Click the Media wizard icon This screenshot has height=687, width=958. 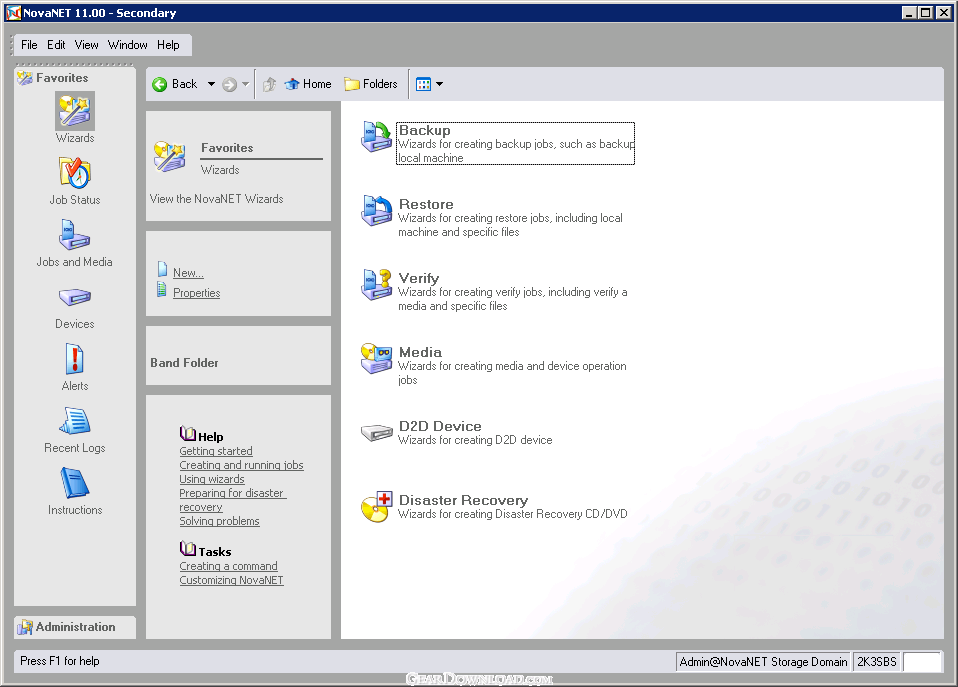[x=376, y=358]
